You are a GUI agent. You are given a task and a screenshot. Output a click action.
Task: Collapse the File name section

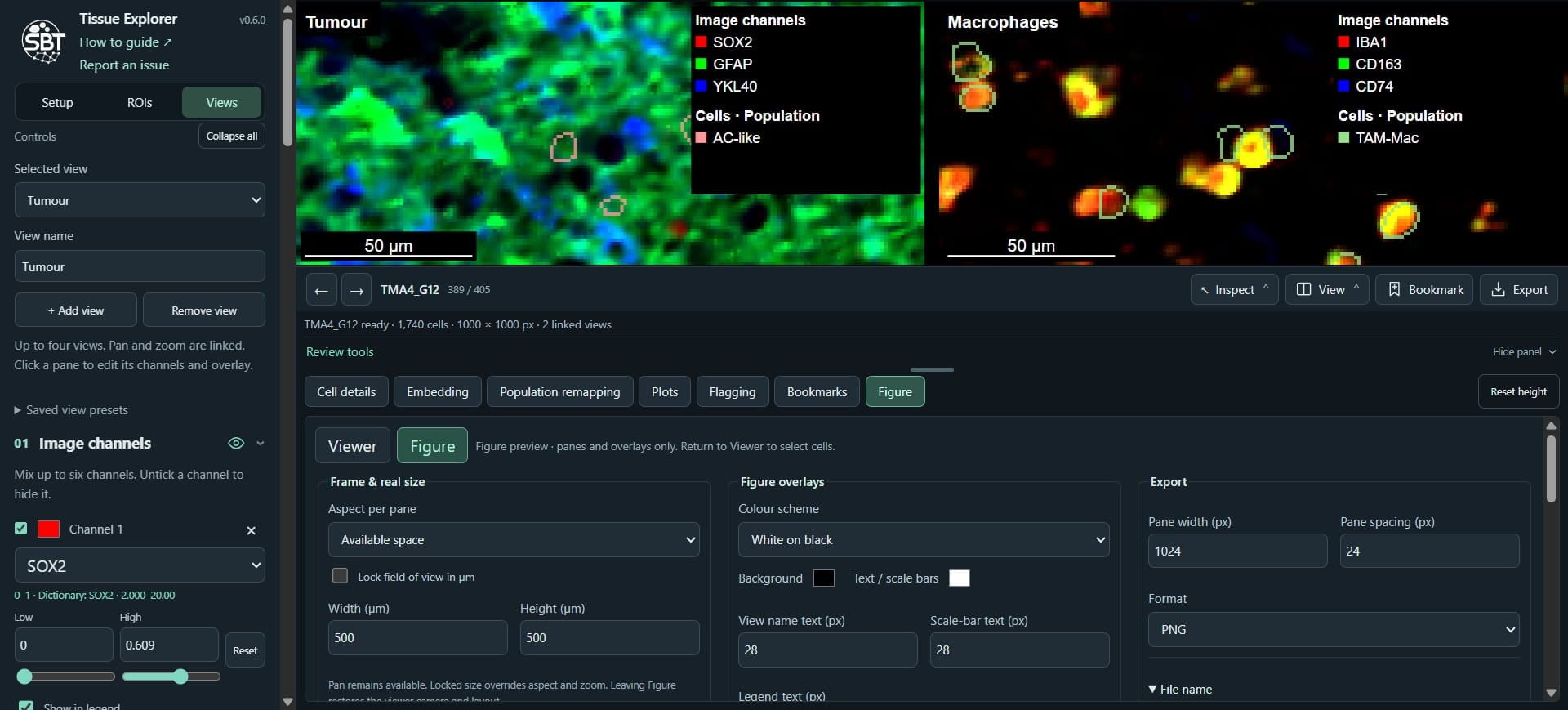[x=1180, y=690]
